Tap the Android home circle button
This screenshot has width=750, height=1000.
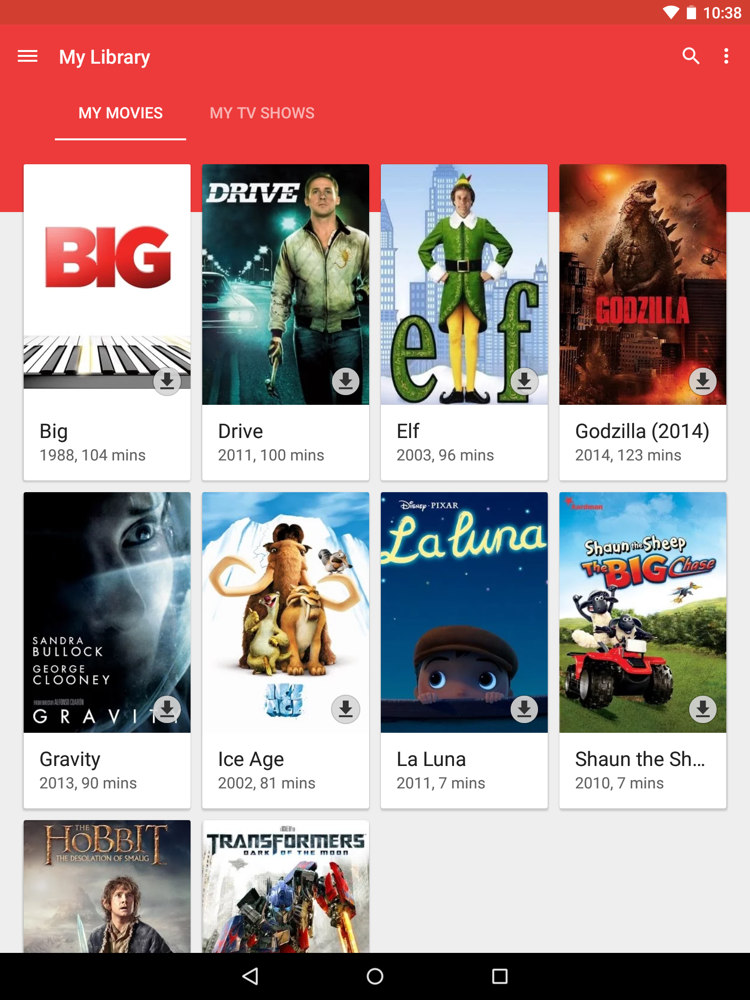tap(375, 976)
